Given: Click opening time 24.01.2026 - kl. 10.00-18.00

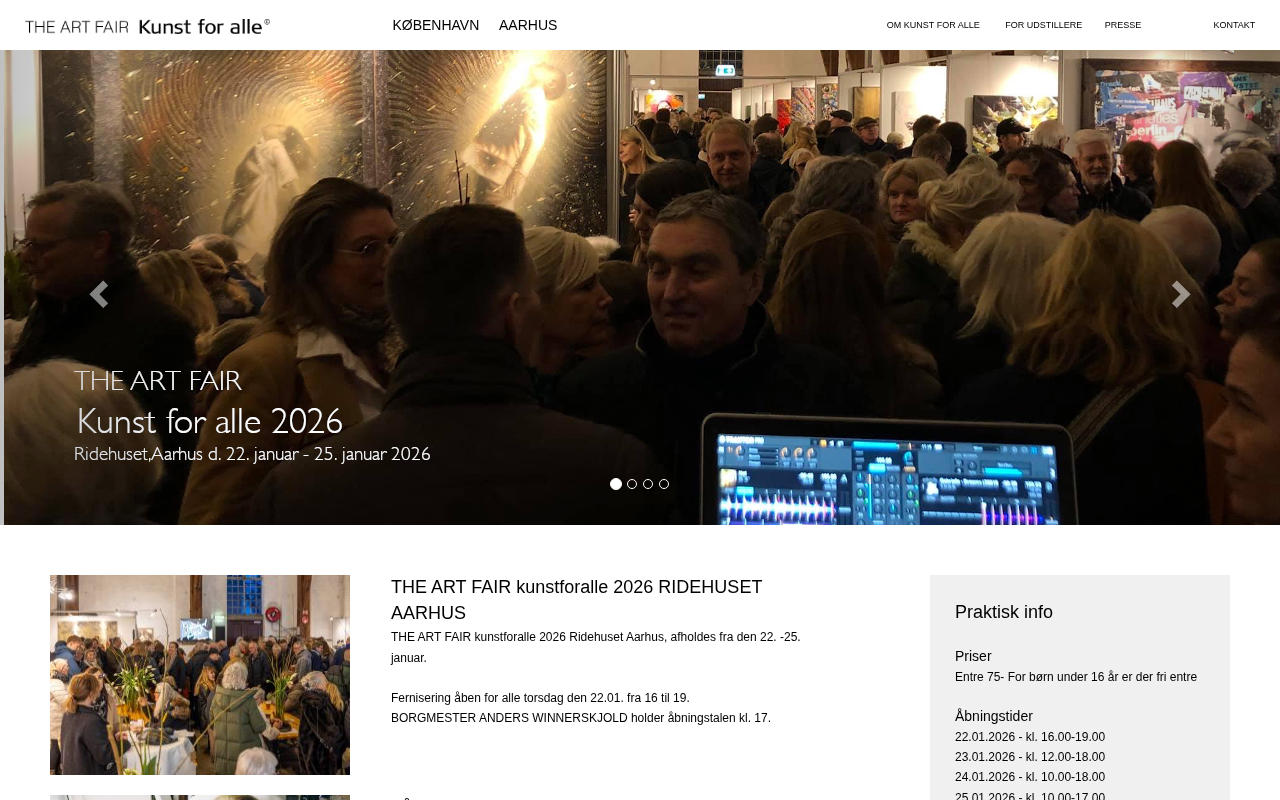Looking at the screenshot, I should tap(1030, 777).
